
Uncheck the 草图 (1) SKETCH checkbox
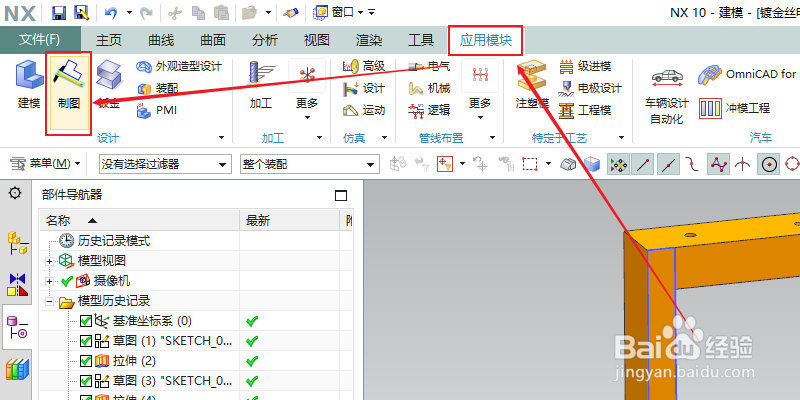point(86,341)
